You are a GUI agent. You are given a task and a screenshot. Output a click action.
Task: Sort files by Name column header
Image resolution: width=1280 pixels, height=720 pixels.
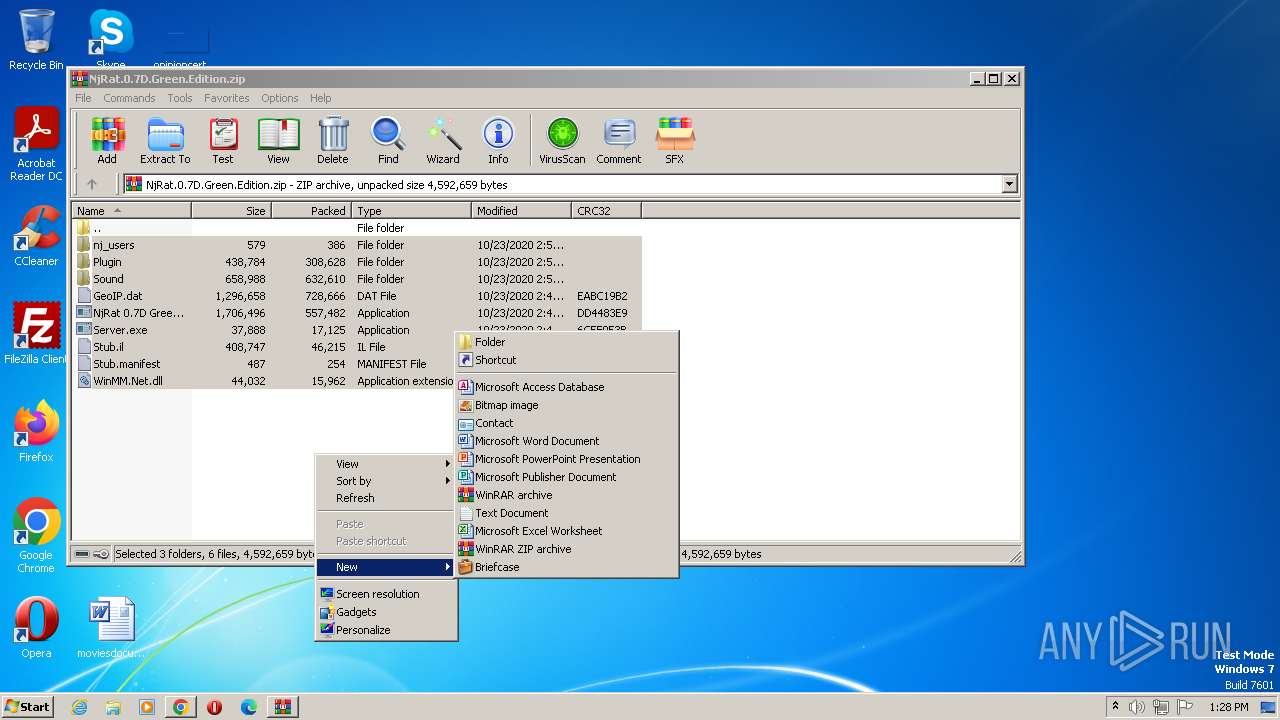(131, 211)
